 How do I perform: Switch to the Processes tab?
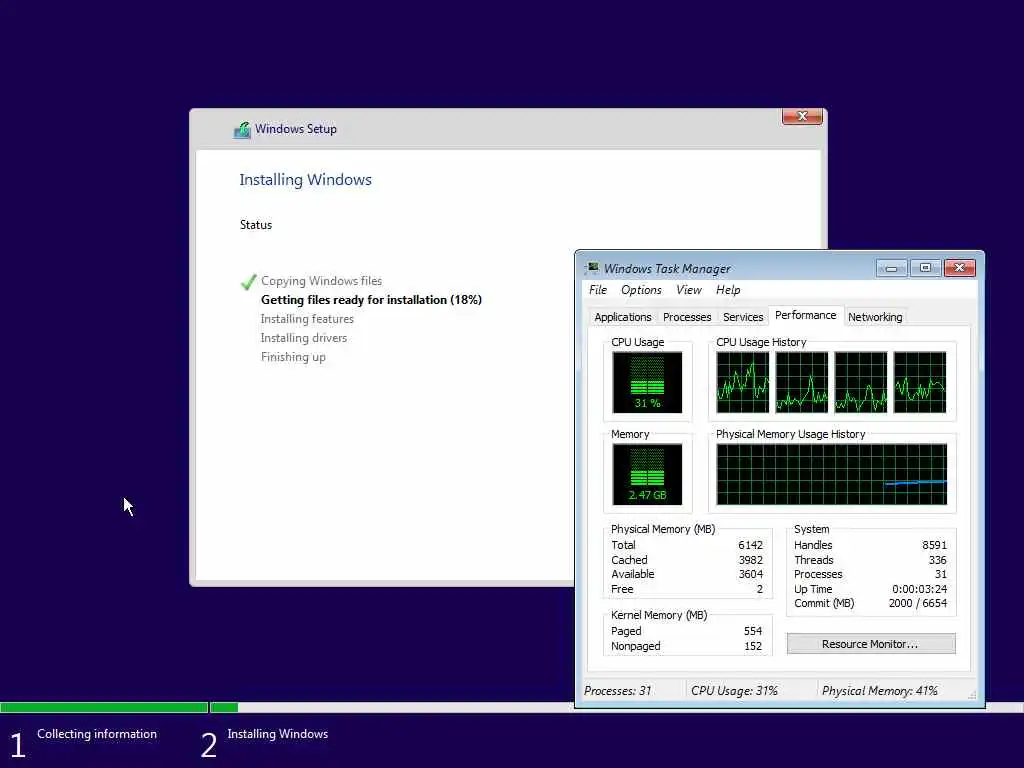(x=686, y=317)
